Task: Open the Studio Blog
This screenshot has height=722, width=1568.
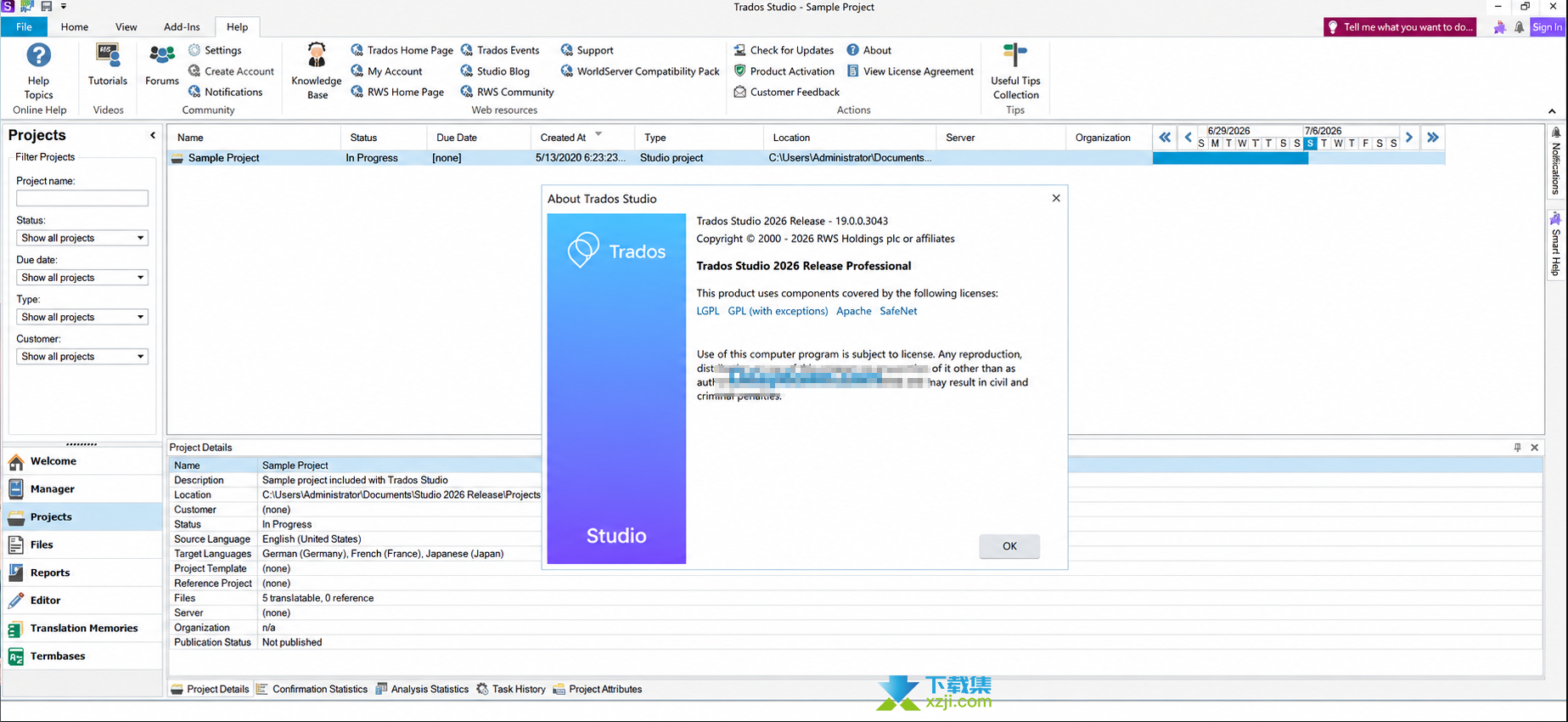Action: 495,71
